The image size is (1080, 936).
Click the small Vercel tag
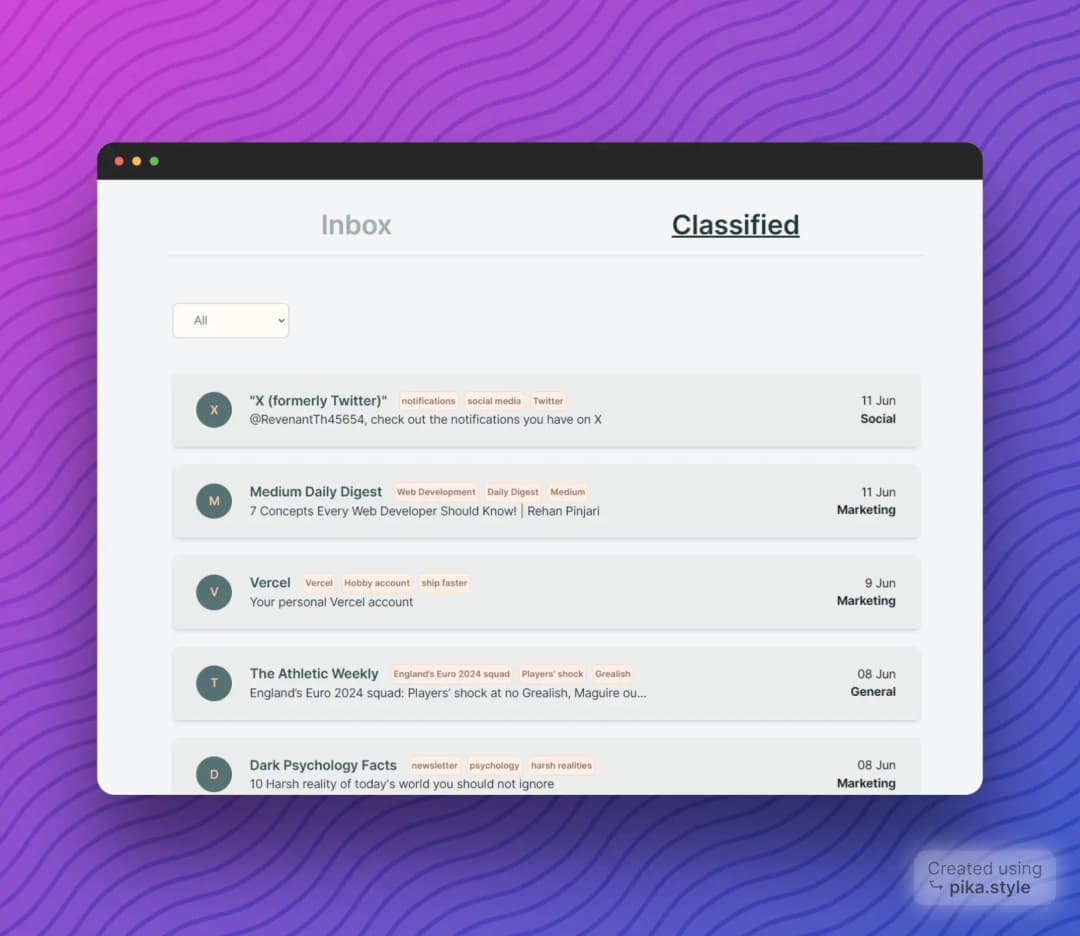pyautogui.click(x=319, y=583)
